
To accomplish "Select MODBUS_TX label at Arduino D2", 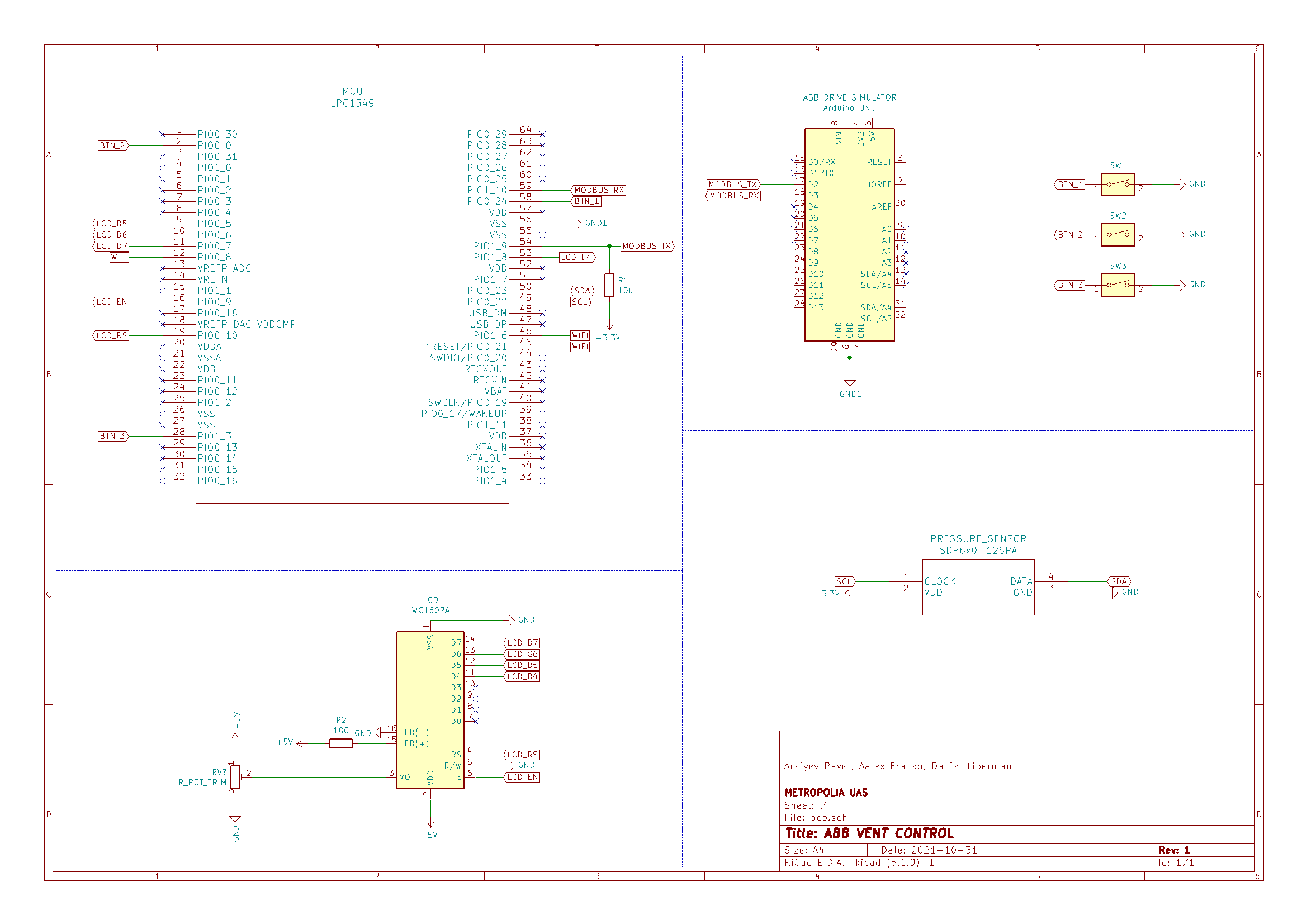I will pyautogui.click(x=733, y=184).
